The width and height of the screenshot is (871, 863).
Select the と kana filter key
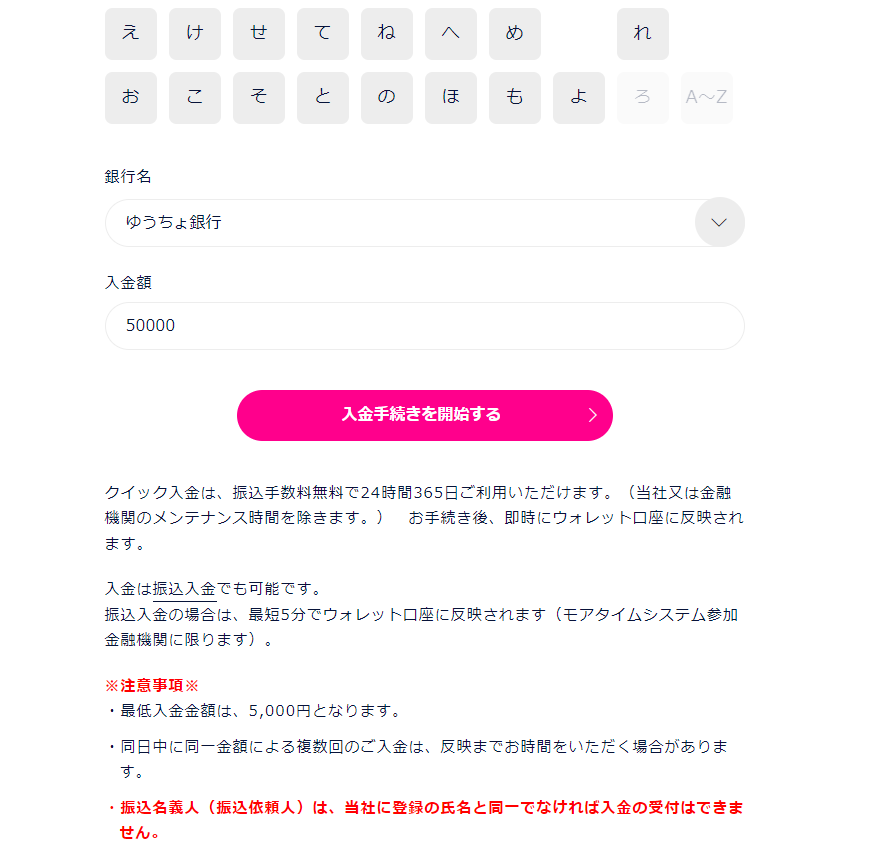(323, 98)
